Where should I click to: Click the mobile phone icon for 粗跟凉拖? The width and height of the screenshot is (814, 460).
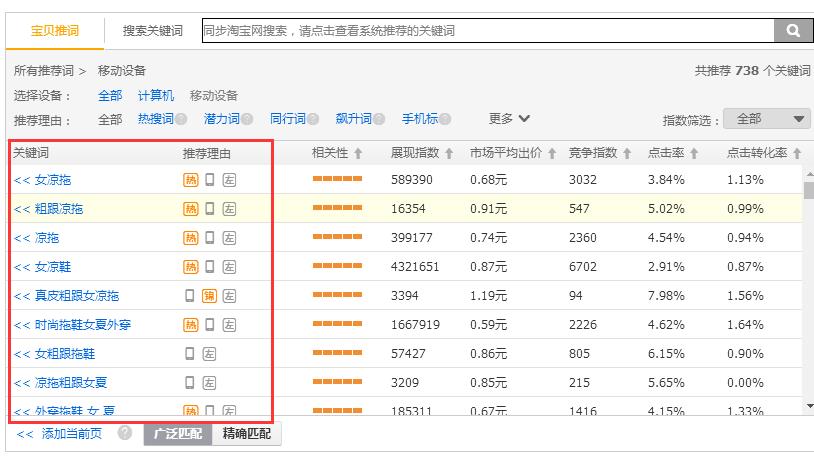pos(210,209)
